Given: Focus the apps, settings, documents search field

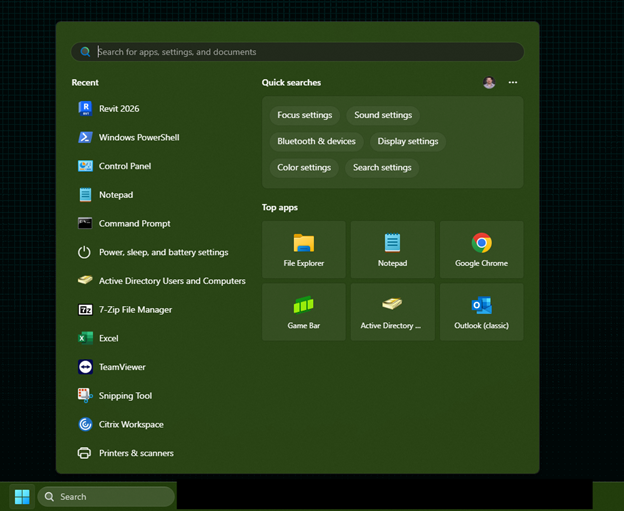Looking at the screenshot, I should [x=297, y=52].
